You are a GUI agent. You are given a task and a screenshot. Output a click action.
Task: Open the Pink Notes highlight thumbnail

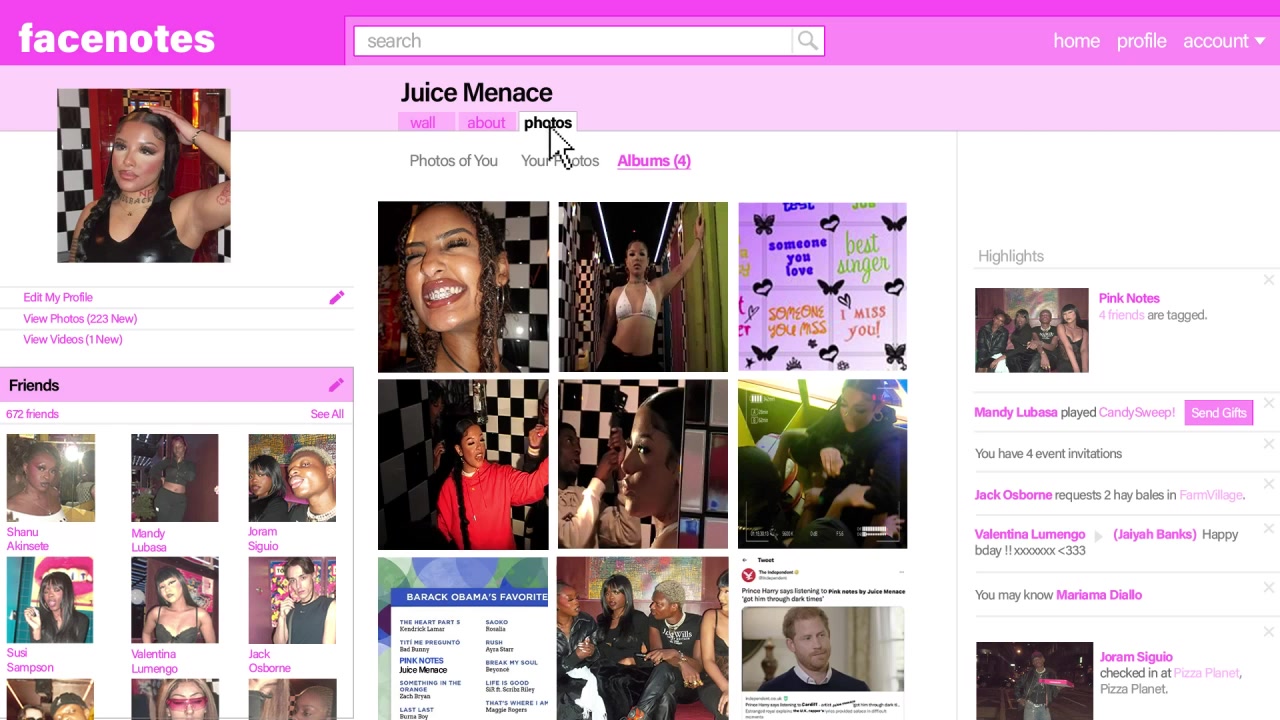(x=1032, y=330)
